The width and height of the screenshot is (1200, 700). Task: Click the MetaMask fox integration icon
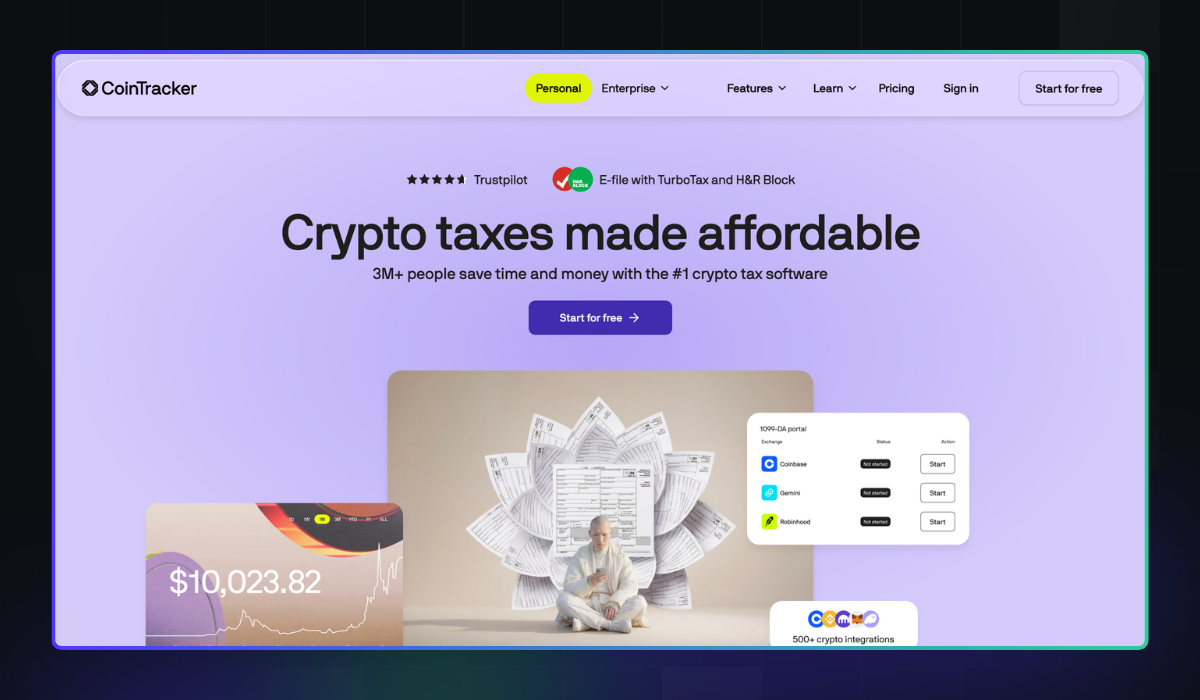857,619
